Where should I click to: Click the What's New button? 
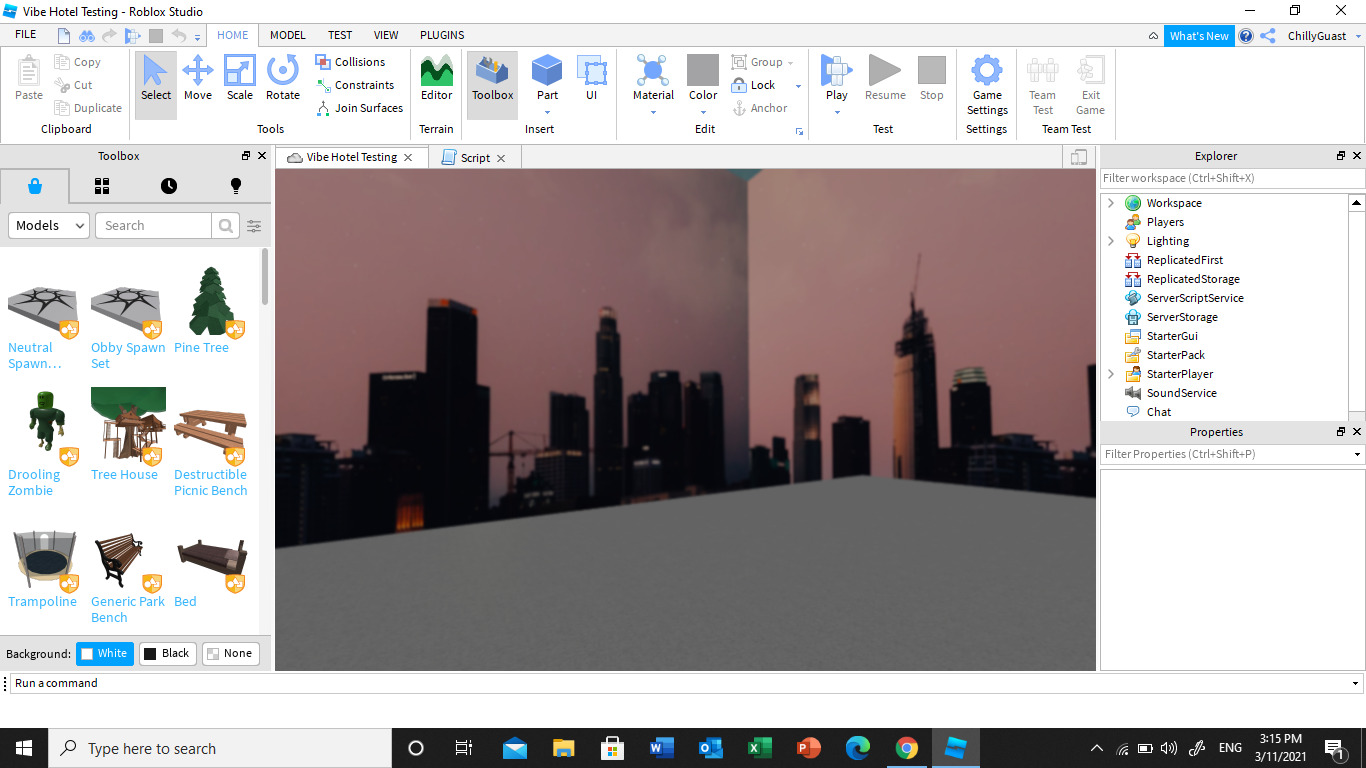1199,35
